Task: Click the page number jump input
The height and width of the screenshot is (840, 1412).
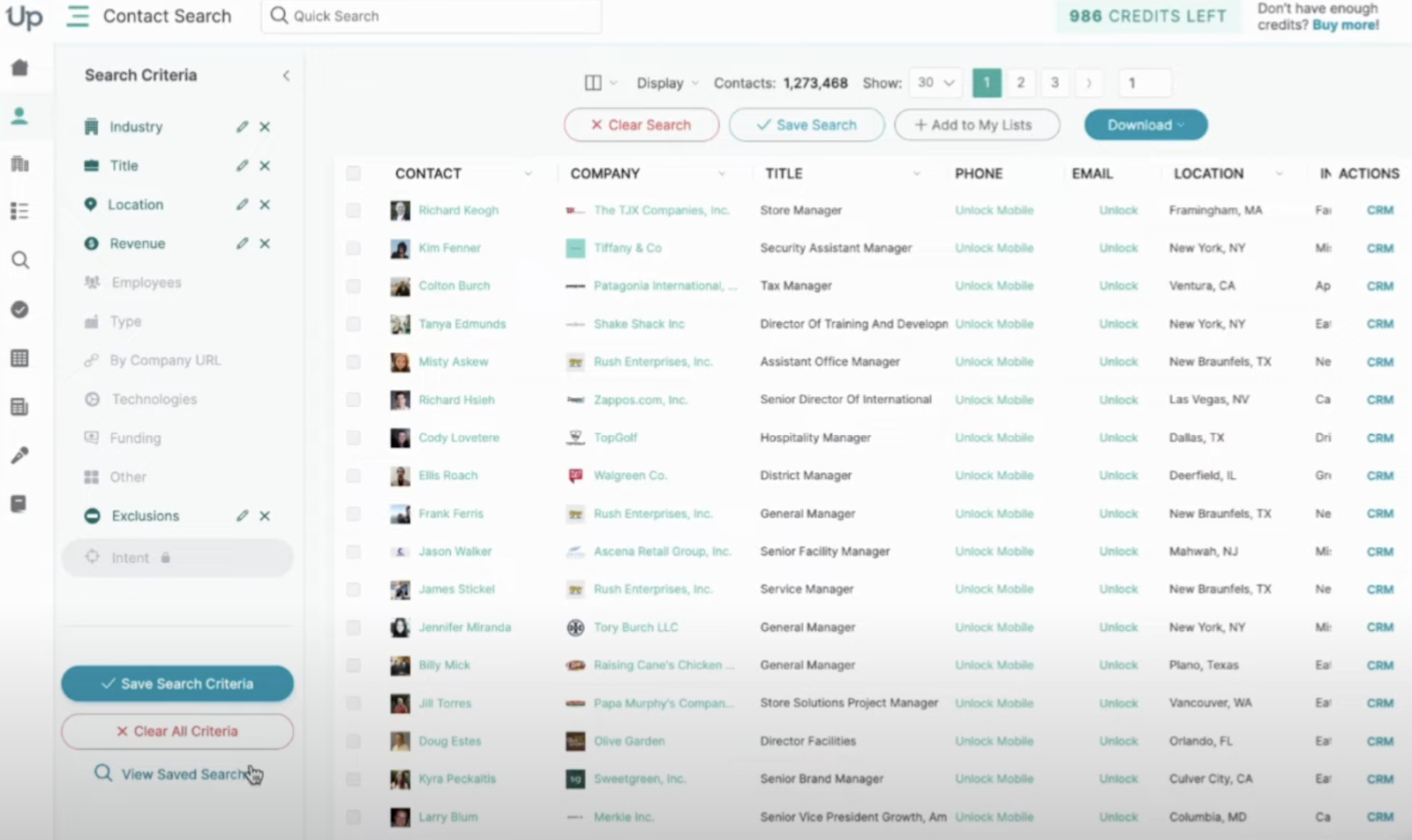Action: [x=1145, y=83]
